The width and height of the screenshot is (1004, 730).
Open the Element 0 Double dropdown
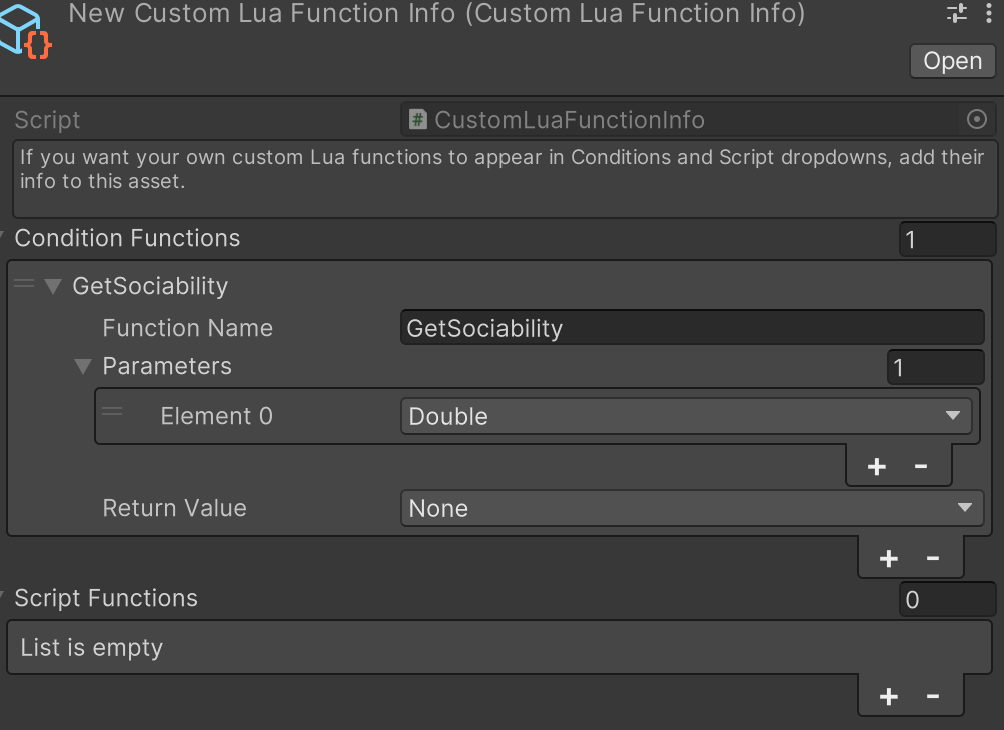click(686, 416)
